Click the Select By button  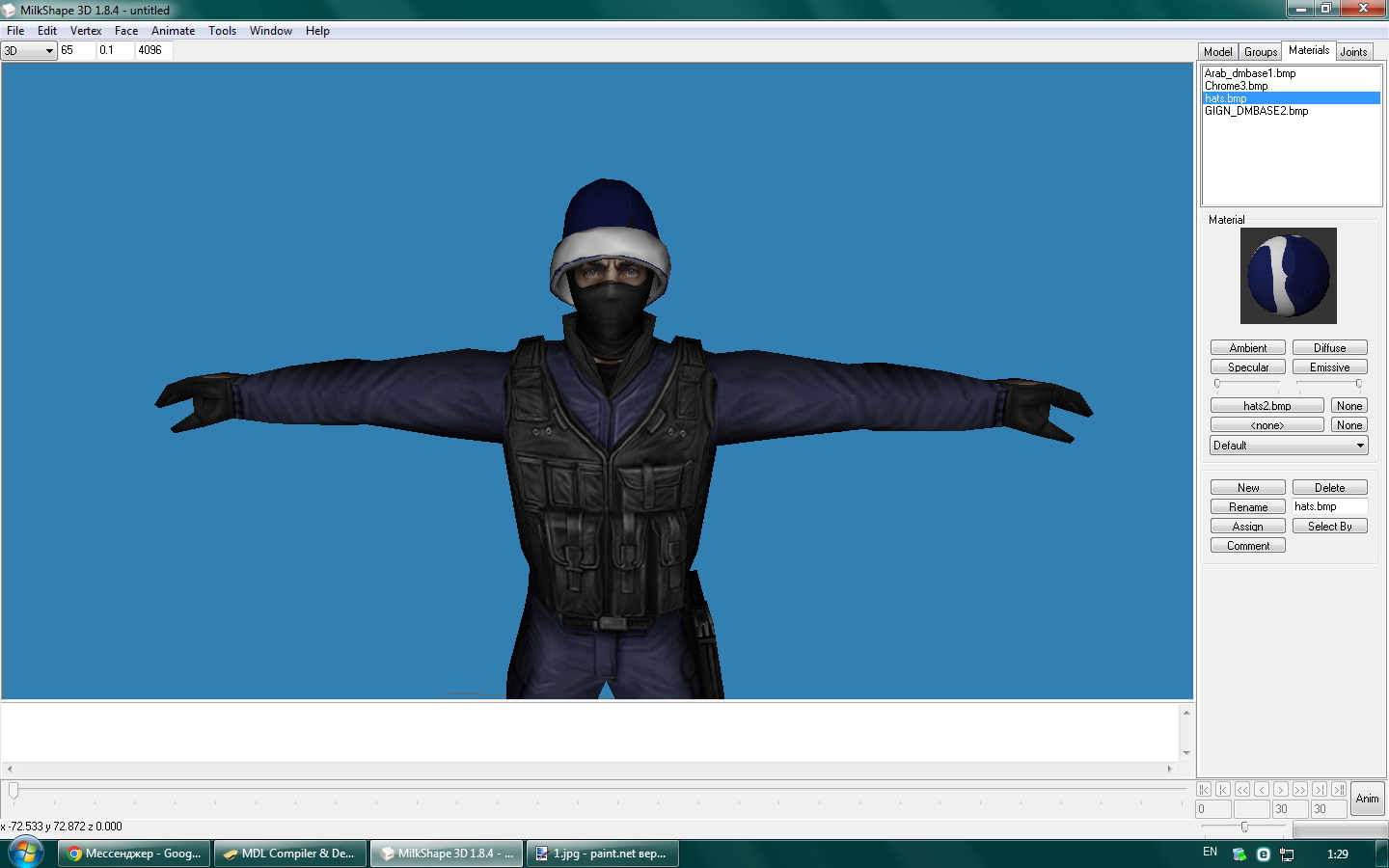1330,527
